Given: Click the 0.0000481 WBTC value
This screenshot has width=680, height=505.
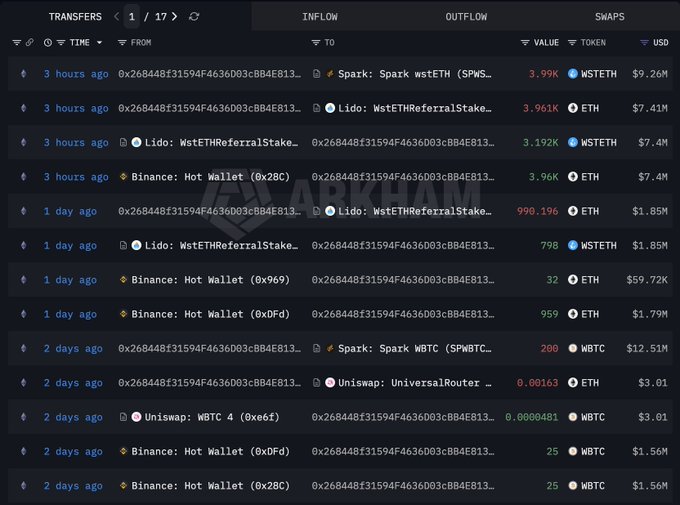Looking at the screenshot, I should point(531,416).
